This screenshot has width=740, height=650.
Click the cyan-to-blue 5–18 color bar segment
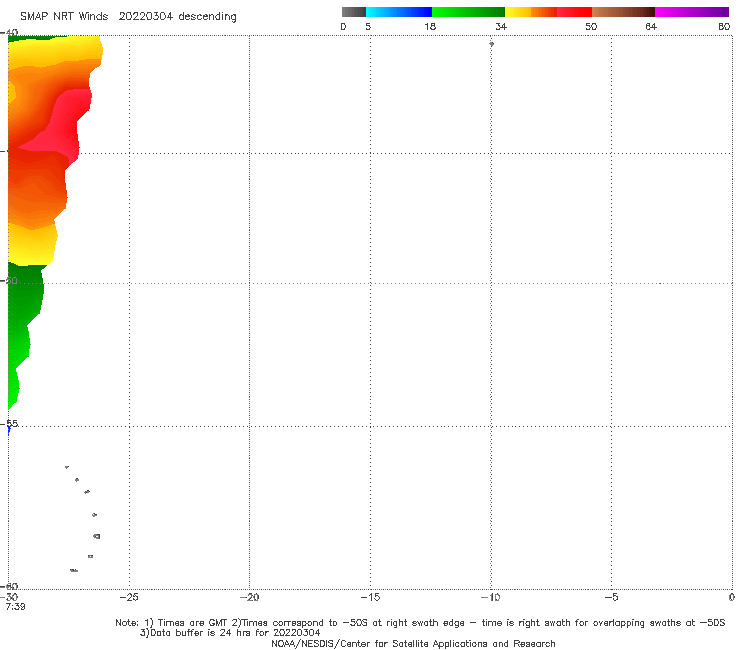pos(399,12)
